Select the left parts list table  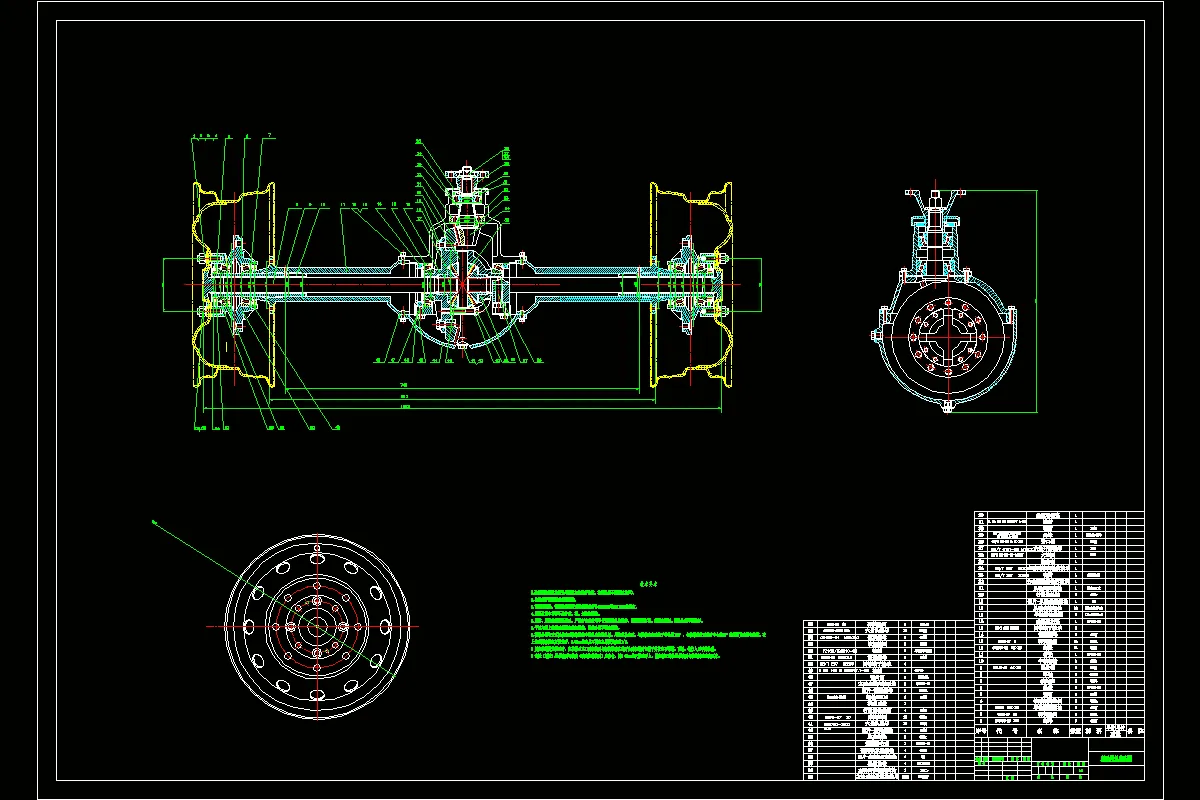coord(888,699)
